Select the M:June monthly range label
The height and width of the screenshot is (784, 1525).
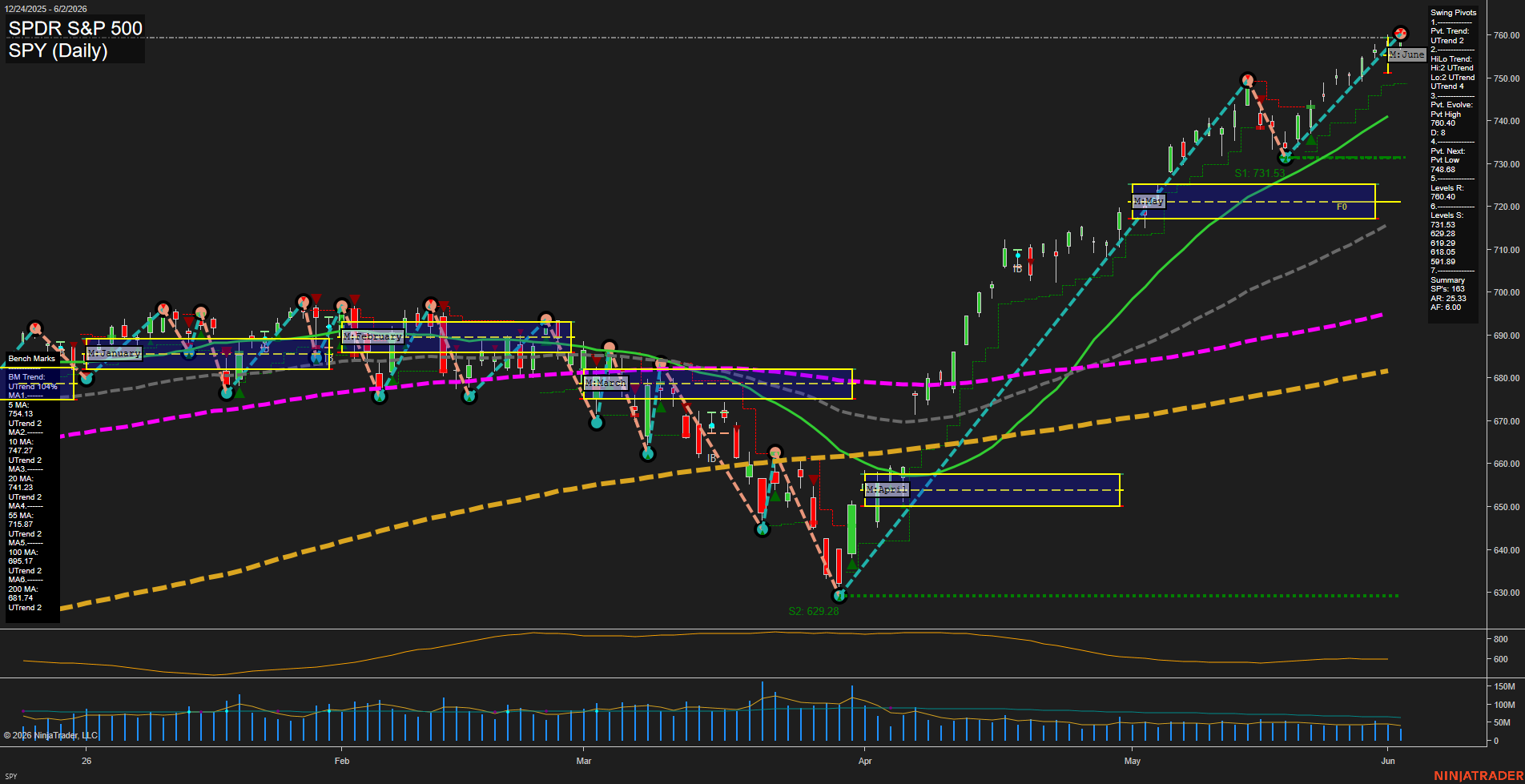click(x=1406, y=54)
